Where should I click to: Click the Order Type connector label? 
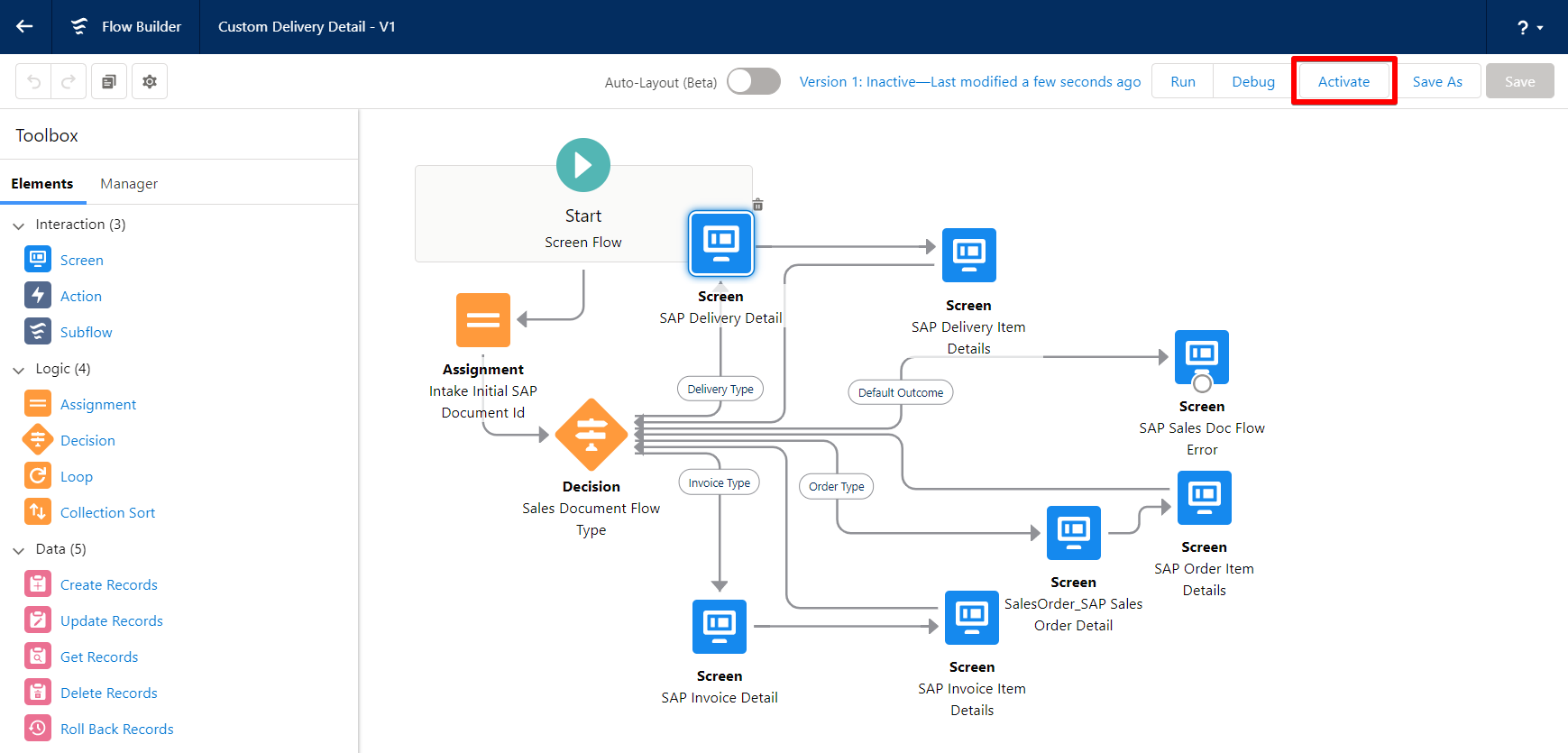point(837,486)
